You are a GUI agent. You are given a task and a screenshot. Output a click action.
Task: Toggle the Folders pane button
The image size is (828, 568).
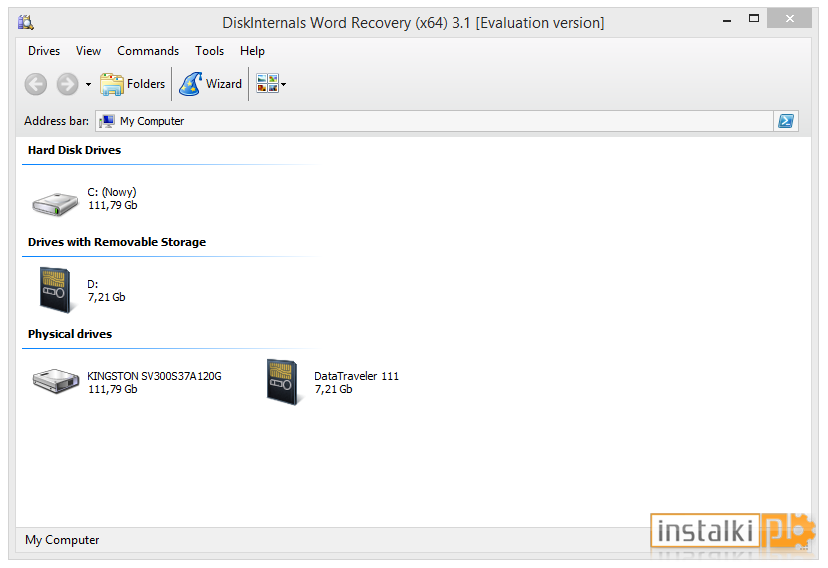(x=133, y=84)
